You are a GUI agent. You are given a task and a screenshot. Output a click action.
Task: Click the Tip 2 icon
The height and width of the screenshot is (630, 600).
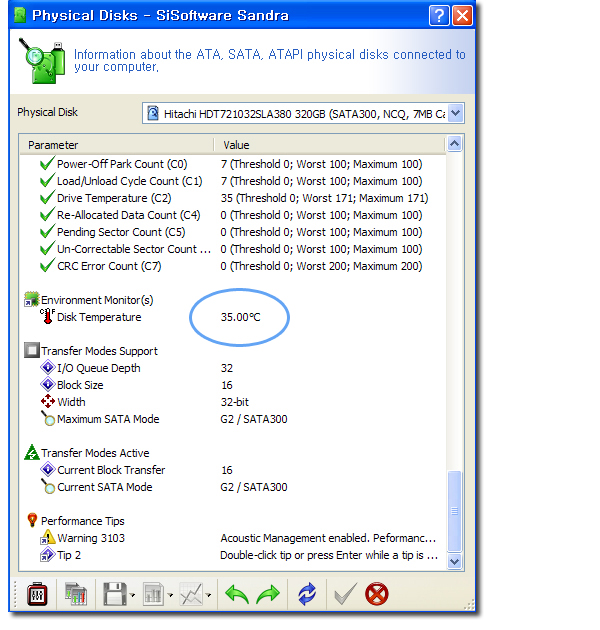click(48, 554)
